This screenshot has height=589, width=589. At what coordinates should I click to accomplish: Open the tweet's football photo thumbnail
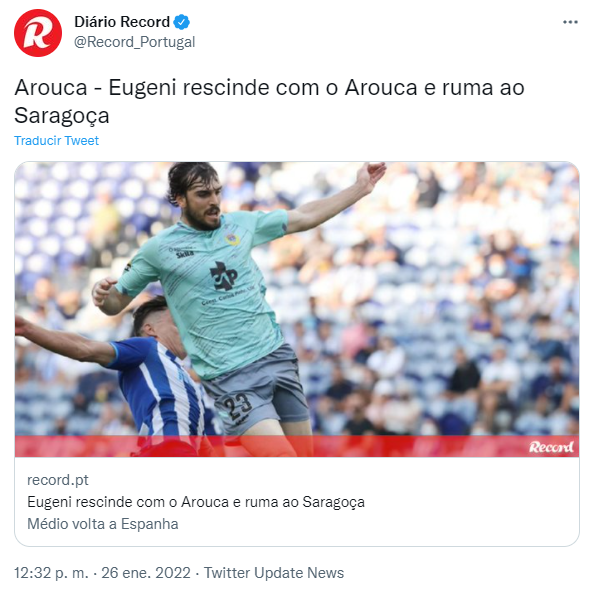(x=297, y=309)
